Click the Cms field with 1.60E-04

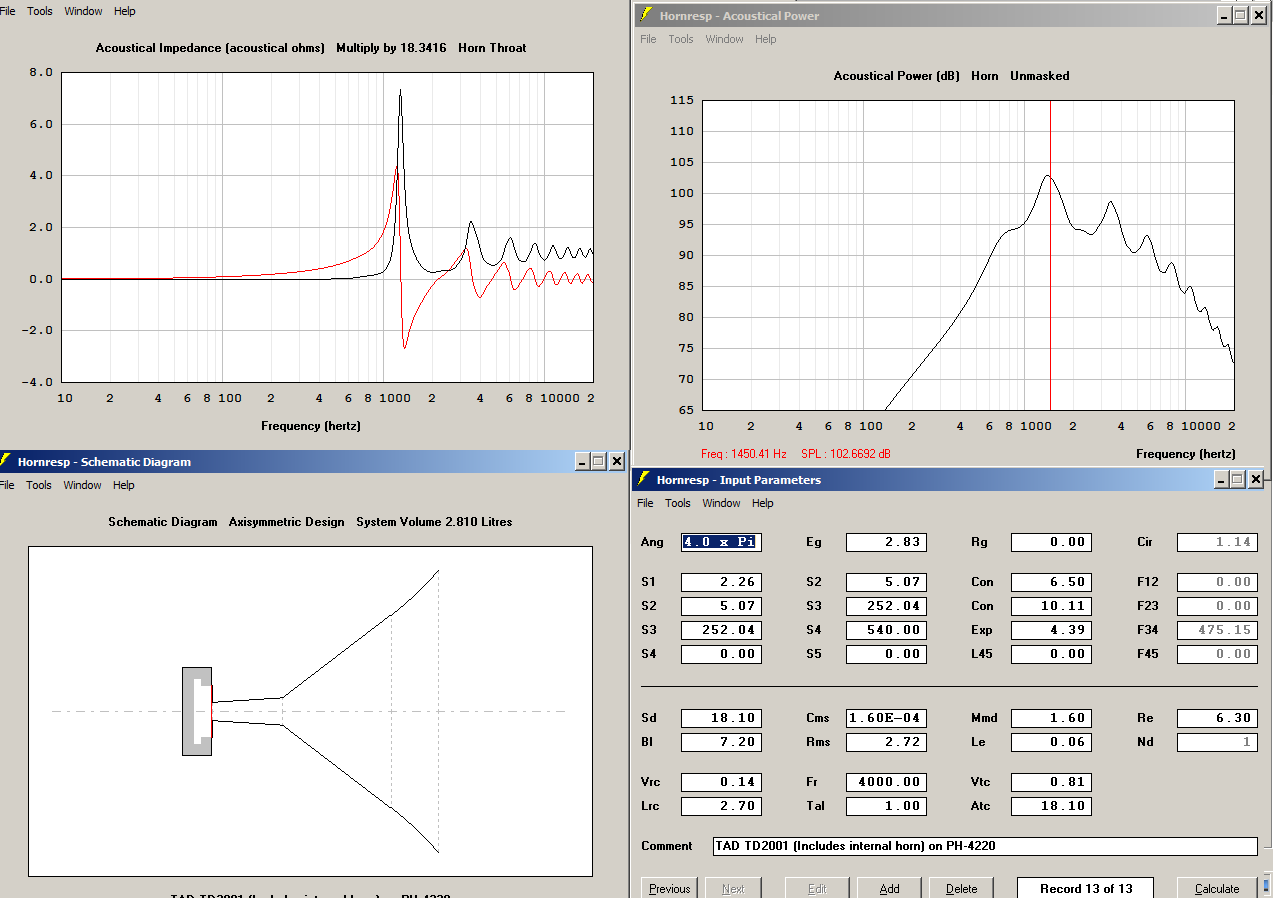pos(886,718)
